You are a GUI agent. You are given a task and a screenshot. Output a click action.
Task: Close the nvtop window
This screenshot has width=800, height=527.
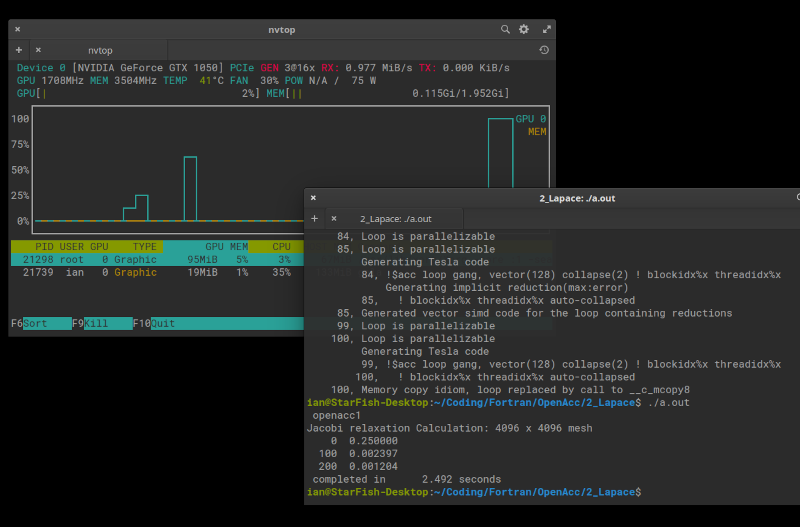pyautogui.click(x=17, y=29)
